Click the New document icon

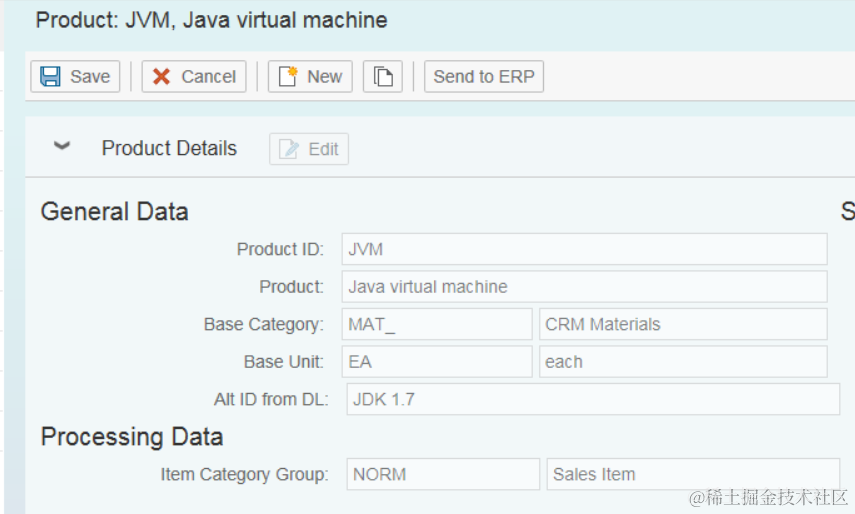288,77
